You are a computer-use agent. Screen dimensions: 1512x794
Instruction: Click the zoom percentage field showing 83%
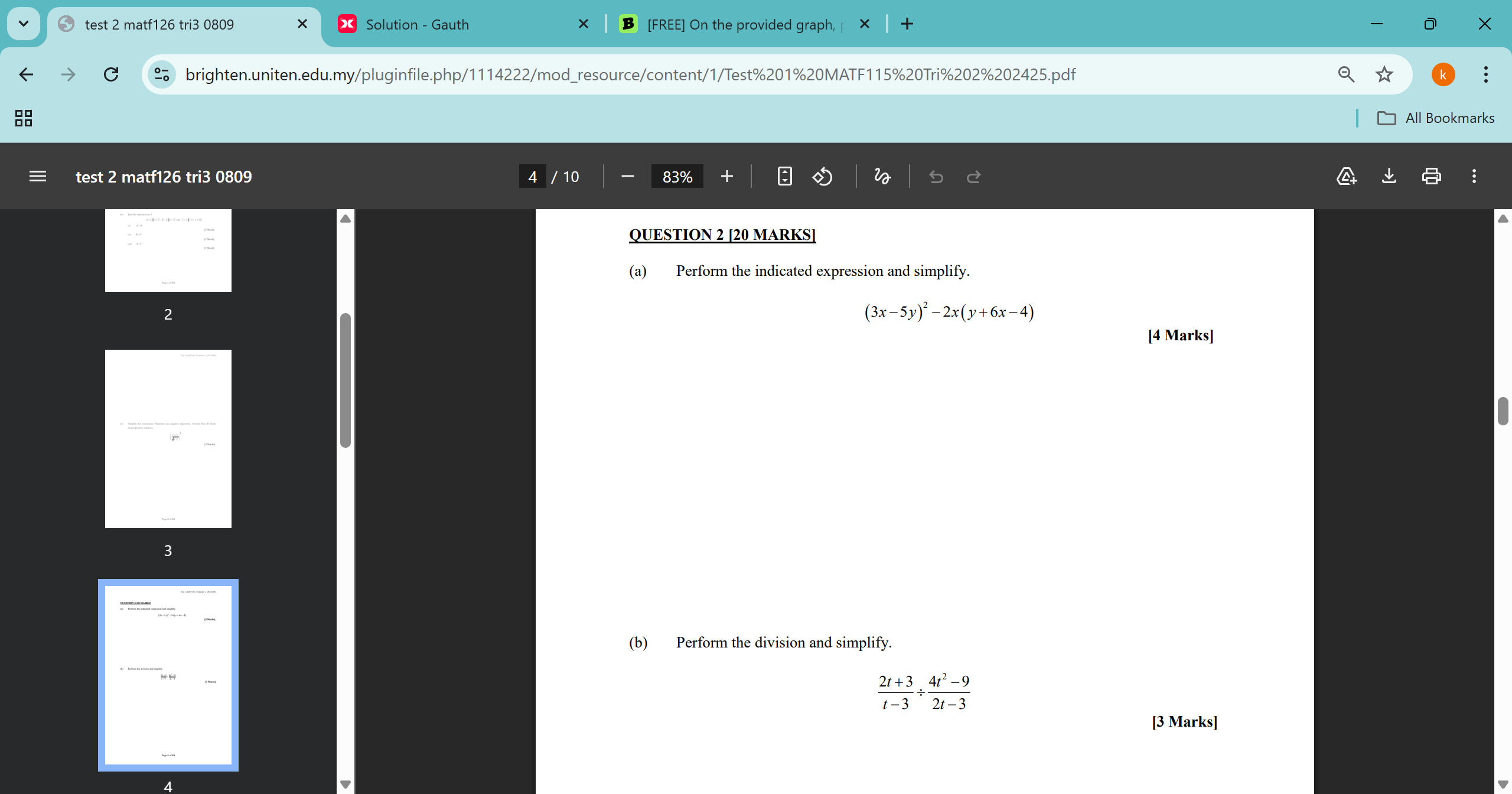[x=677, y=176]
